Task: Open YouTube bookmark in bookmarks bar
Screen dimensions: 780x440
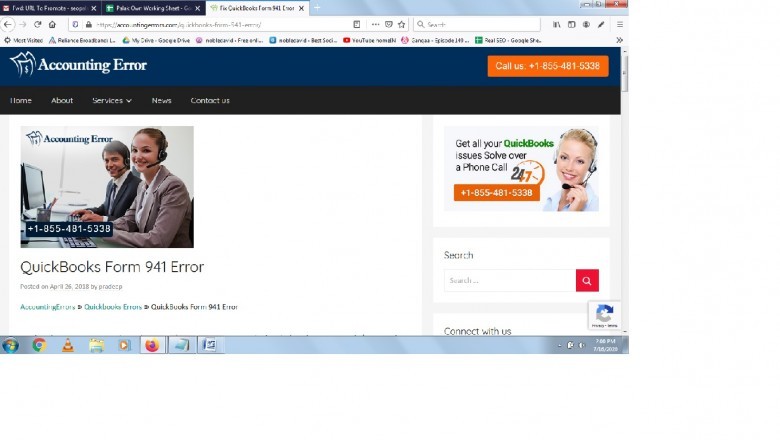Action: [x=370, y=40]
